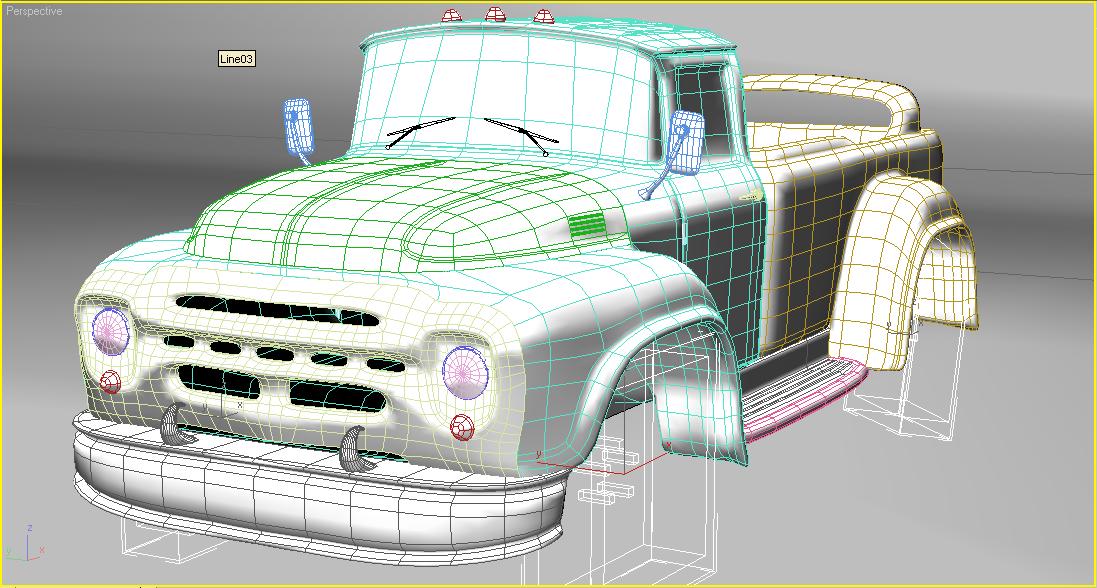Select the pink running board step
Image resolution: width=1097 pixels, height=588 pixels.
[810, 400]
